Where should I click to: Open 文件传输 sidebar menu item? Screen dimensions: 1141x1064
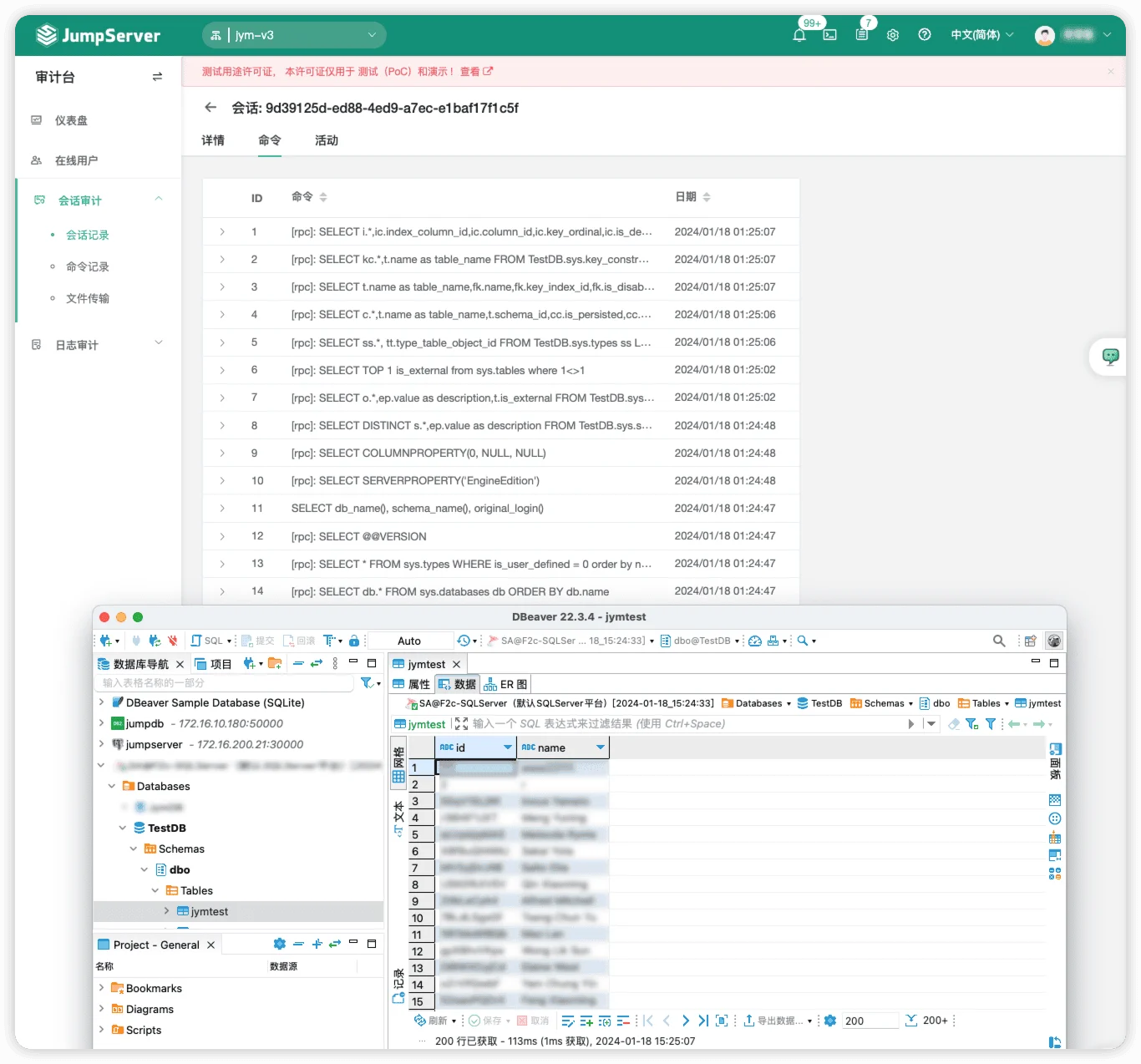[88, 298]
